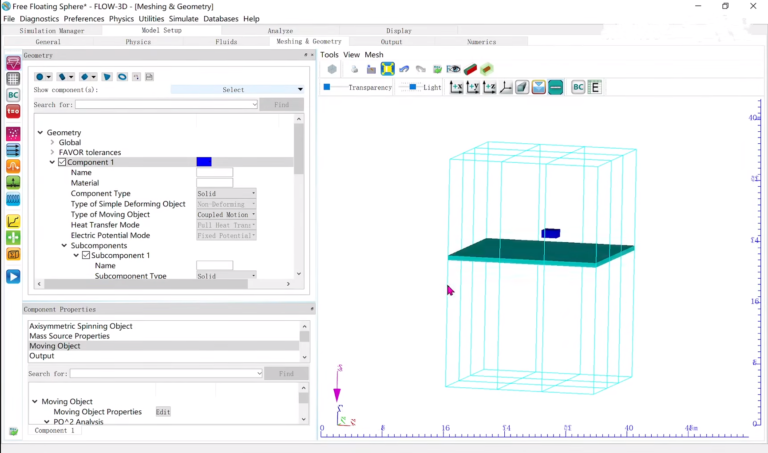This screenshot has height=453, width=768.
Task: Click the cone geometry icon in Geometry toolbar
Action: [107, 77]
